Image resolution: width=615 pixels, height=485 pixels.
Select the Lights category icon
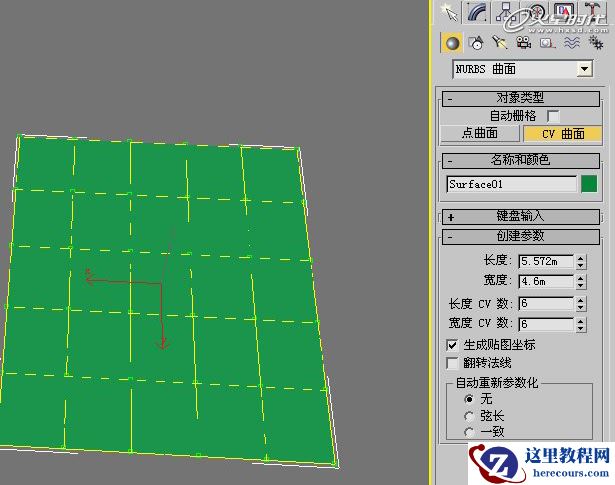(500, 43)
